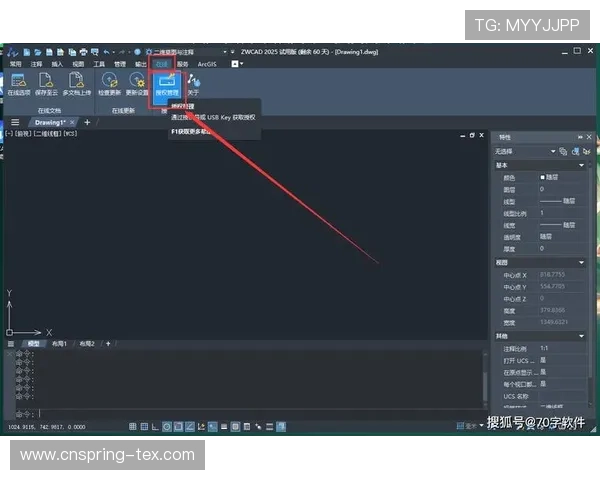Screen dimensions: 600x480
Task: Switch to 布局1 layout tab
Action: [x=59, y=344]
